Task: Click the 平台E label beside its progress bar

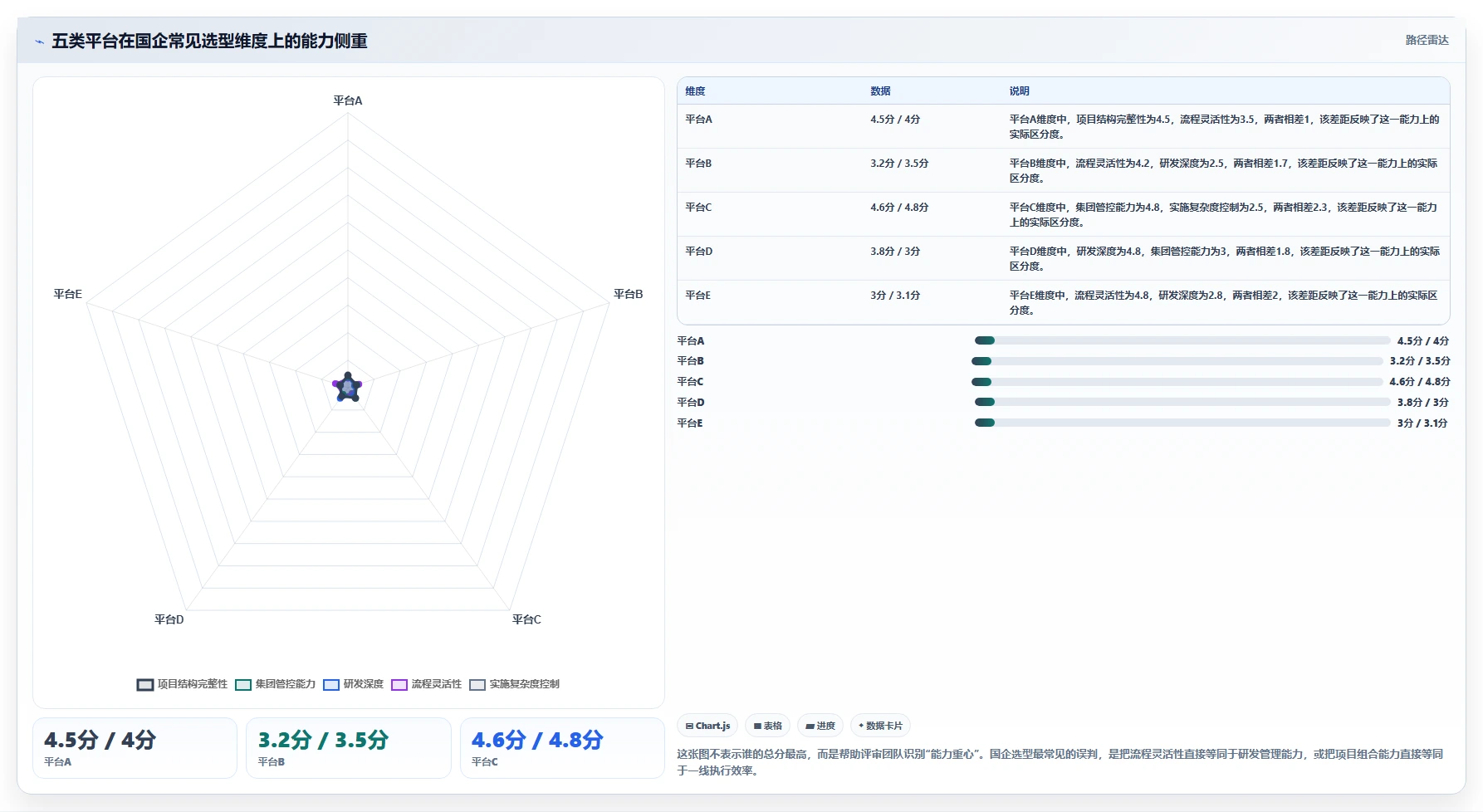Action: (690, 423)
